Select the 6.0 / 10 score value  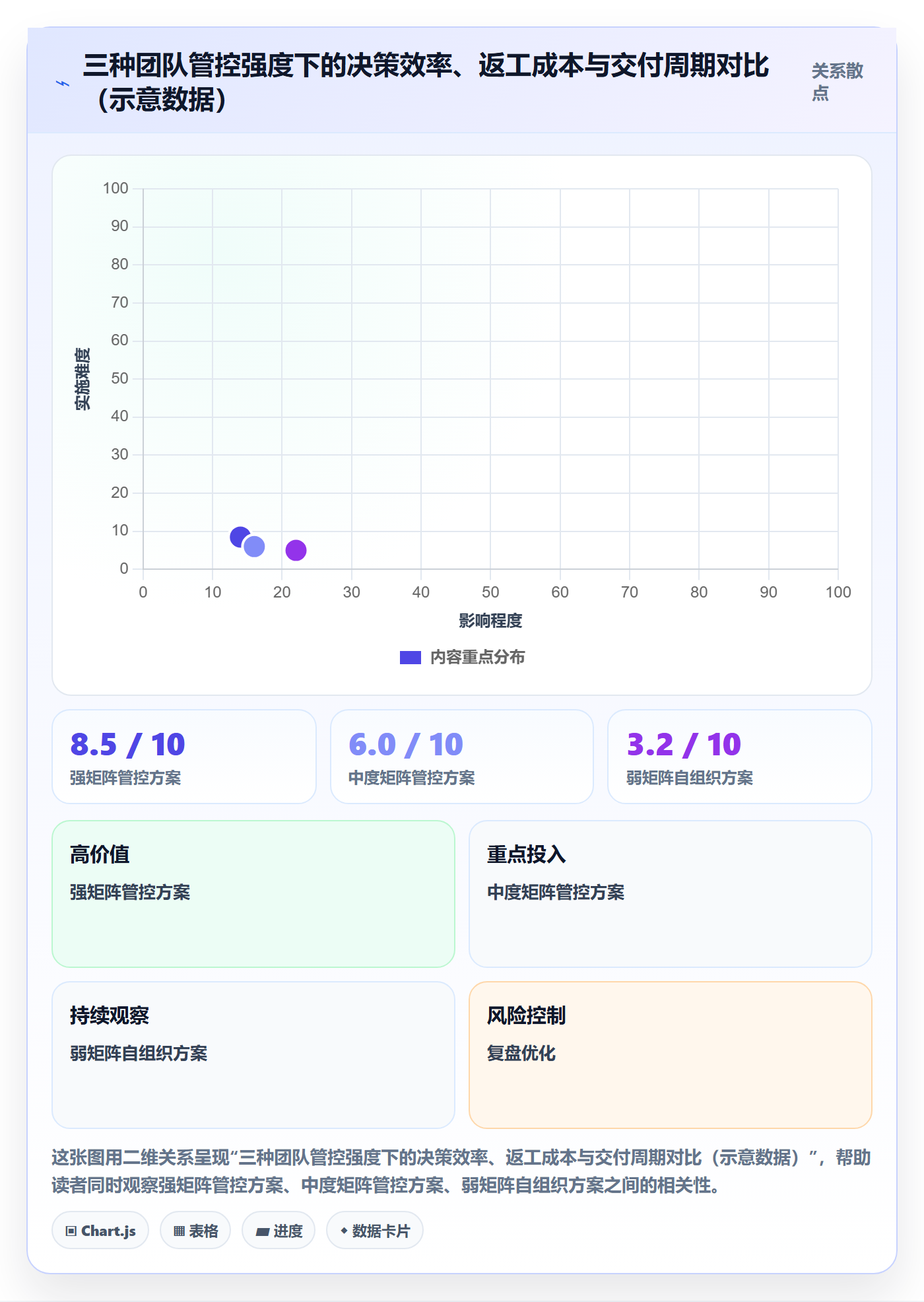(x=406, y=745)
